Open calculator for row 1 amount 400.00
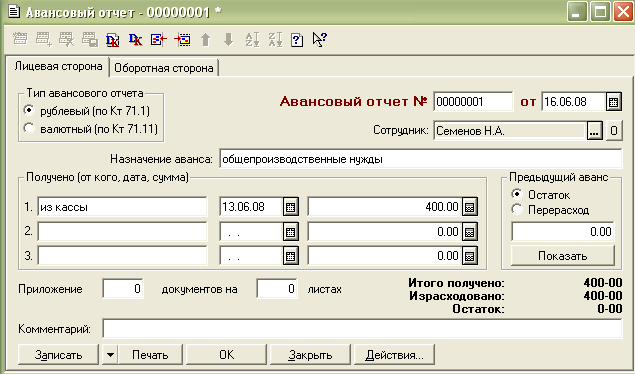 point(469,207)
